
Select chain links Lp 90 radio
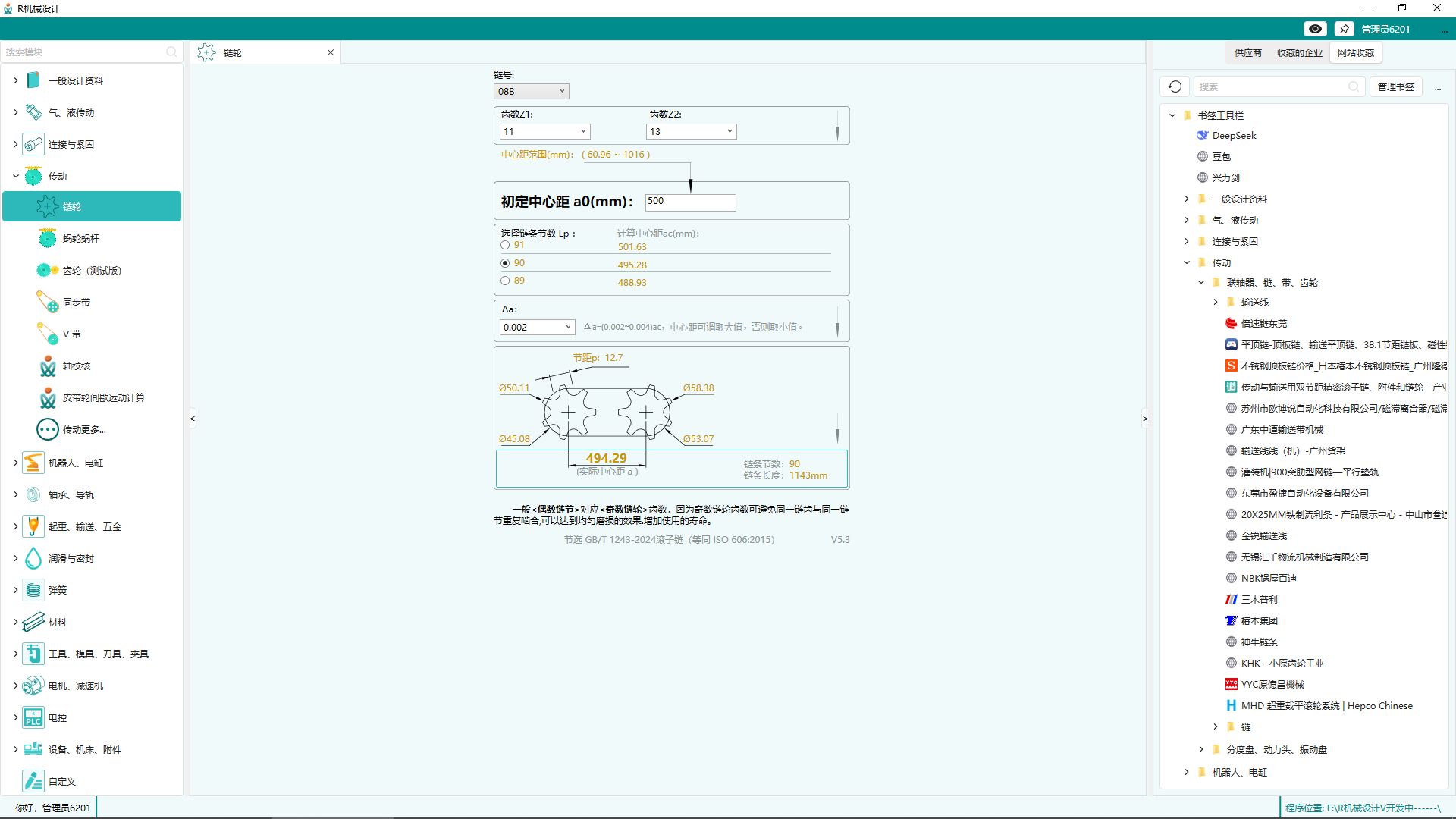(x=505, y=263)
